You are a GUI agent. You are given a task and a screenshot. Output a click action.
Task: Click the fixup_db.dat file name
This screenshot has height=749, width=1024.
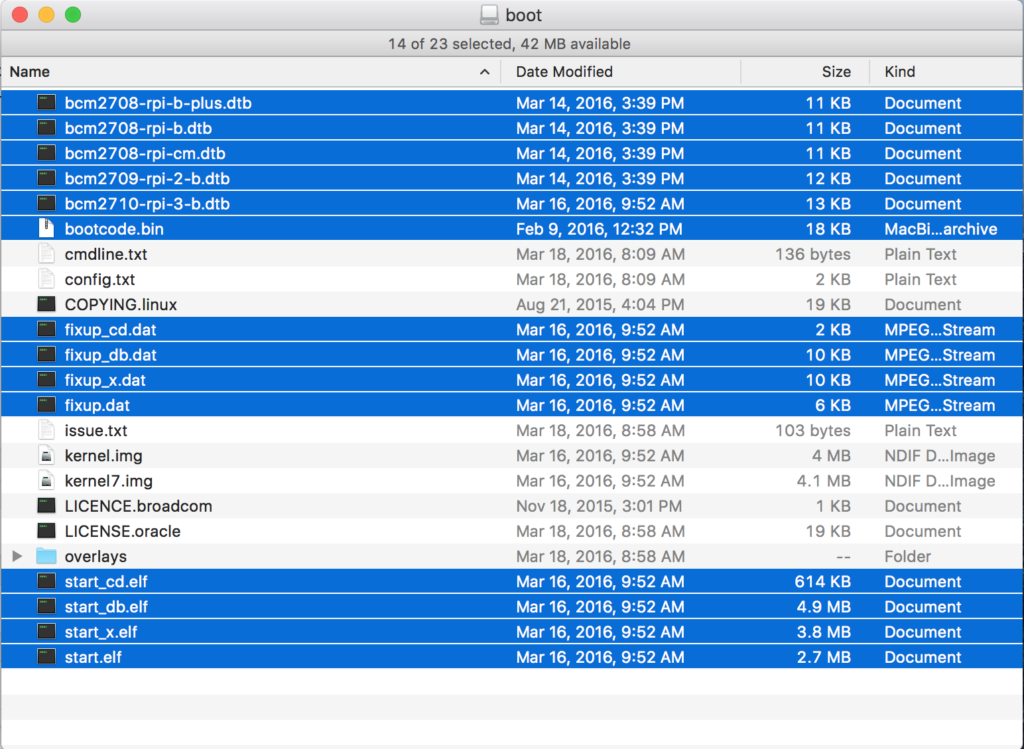110,355
